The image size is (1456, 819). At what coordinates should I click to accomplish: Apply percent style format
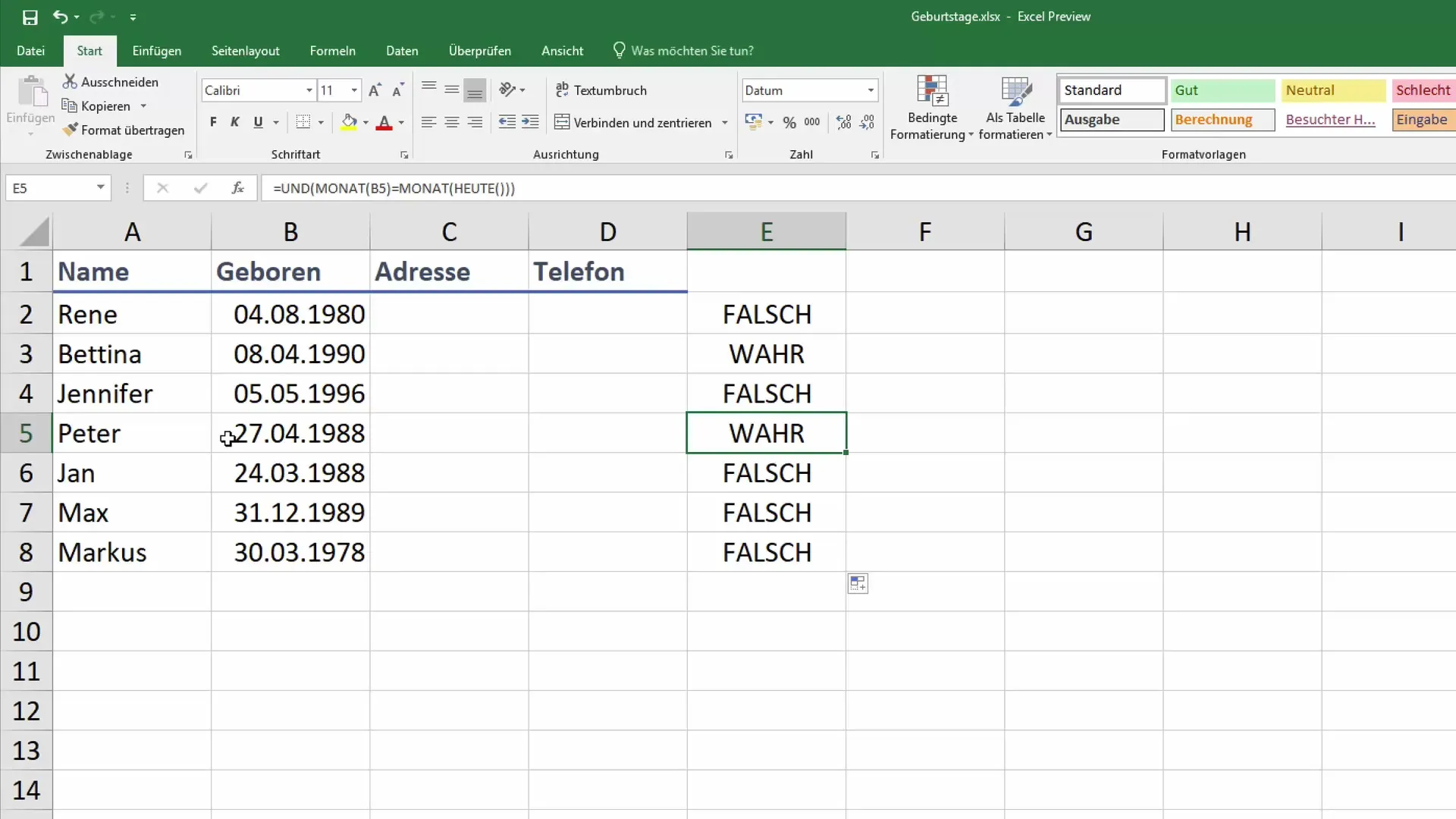point(789,122)
